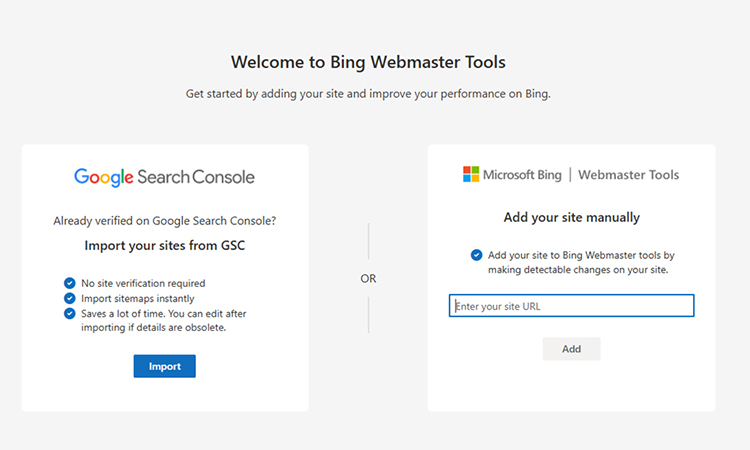Click the Get started by adding your site subtitle
The height and width of the screenshot is (450, 750).
pos(368,94)
